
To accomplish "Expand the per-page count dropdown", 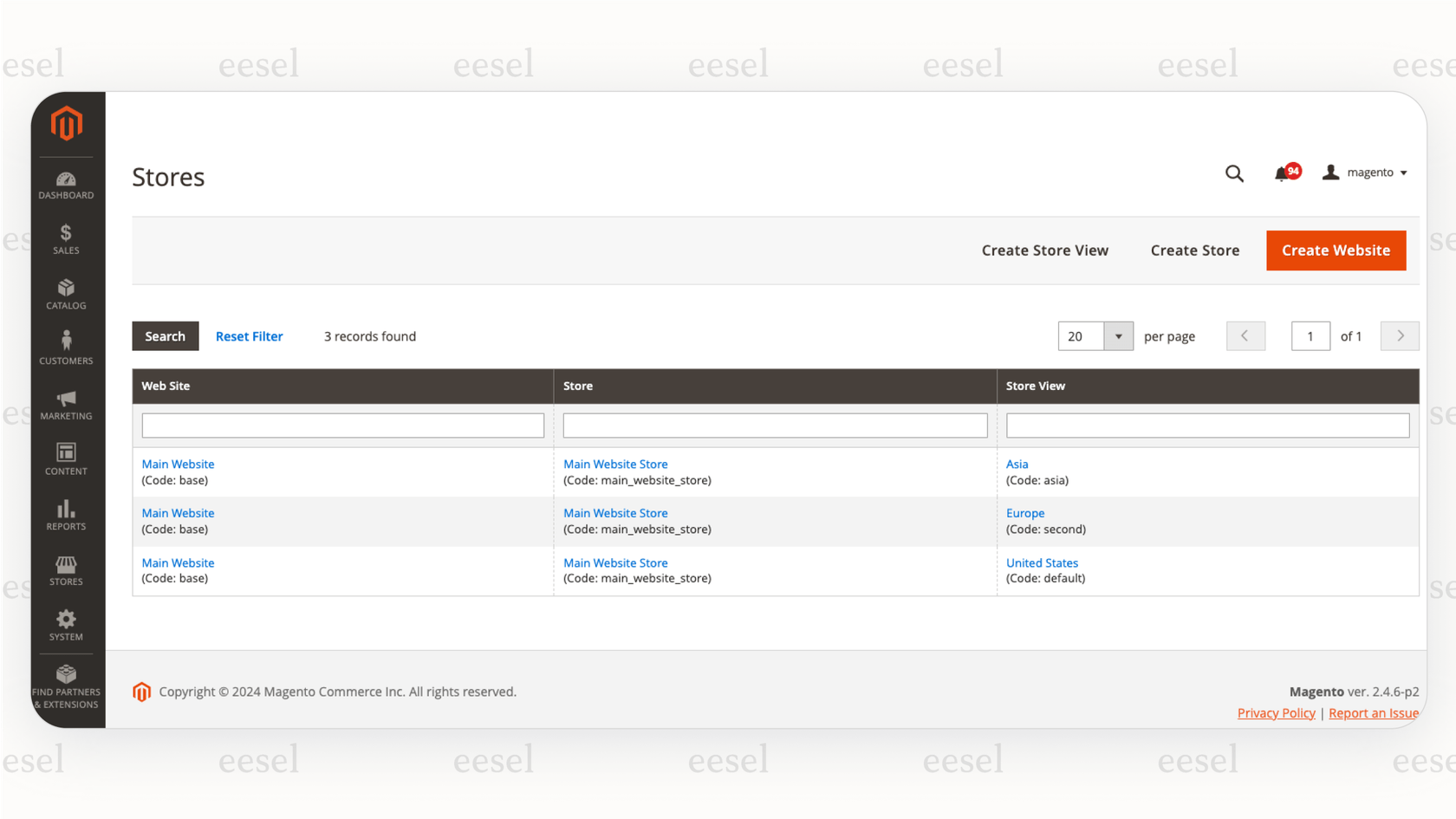I will (x=1118, y=336).
